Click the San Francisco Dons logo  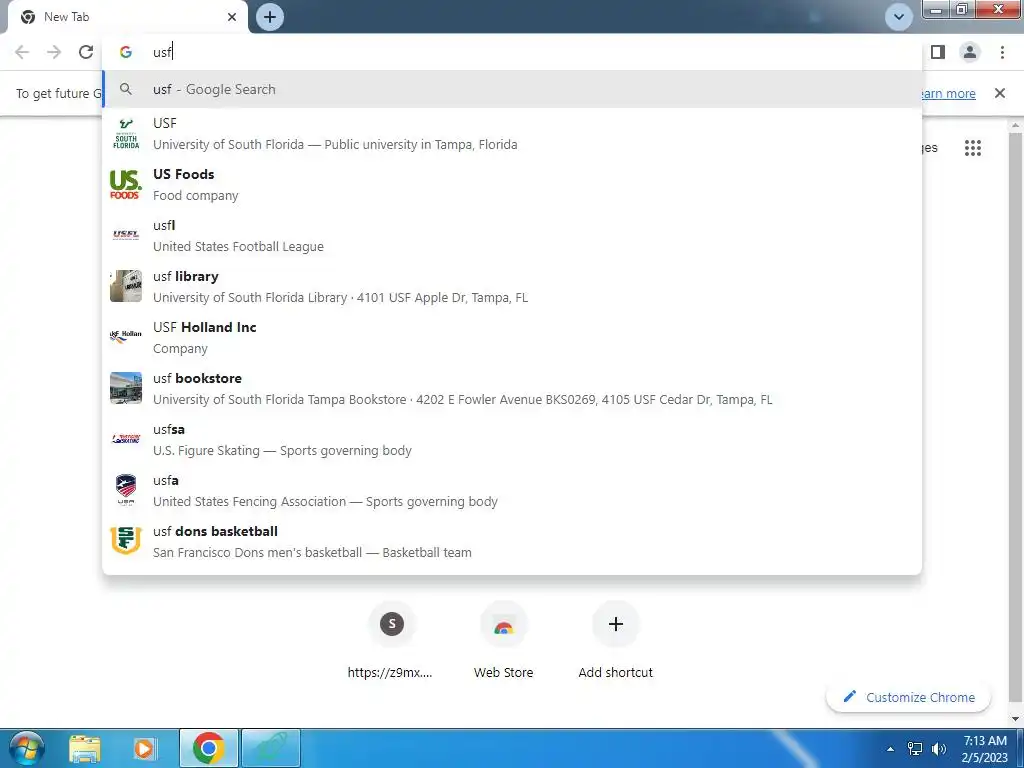125,541
